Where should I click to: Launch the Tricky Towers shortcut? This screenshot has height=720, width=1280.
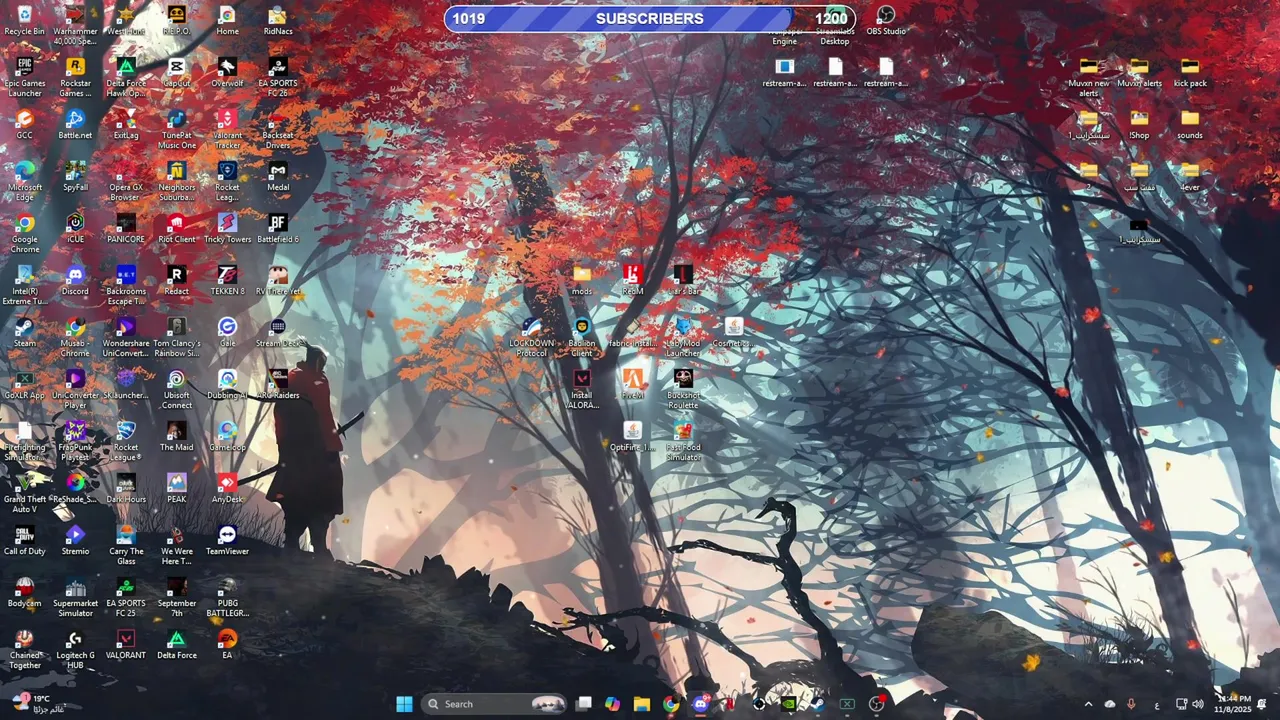tap(227, 228)
